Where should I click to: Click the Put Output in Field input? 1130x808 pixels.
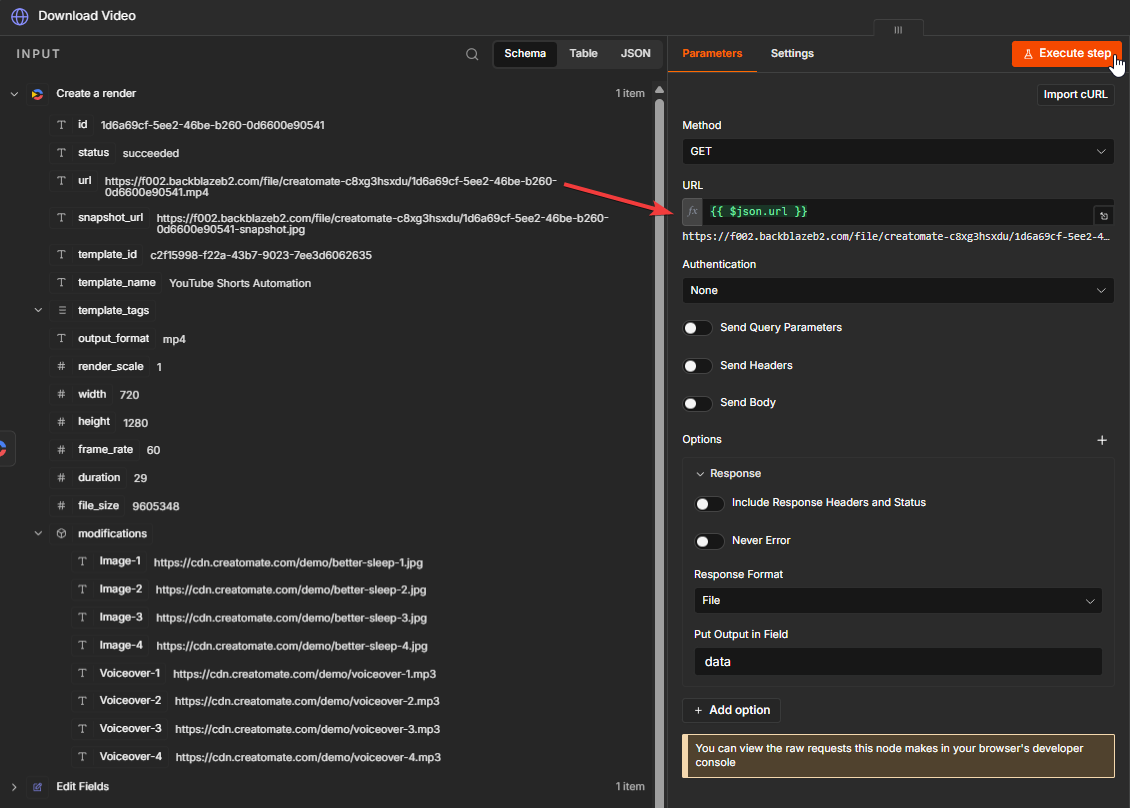click(x=897, y=662)
